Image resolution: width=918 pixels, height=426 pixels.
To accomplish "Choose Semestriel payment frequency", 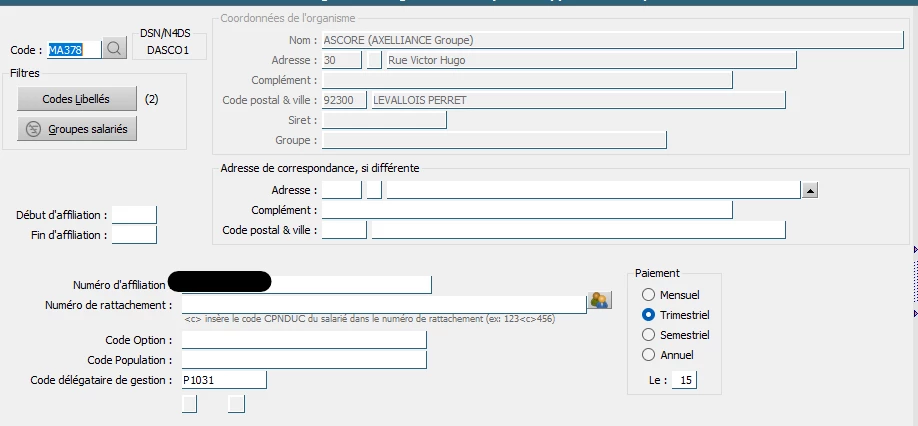I will [648, 335].
